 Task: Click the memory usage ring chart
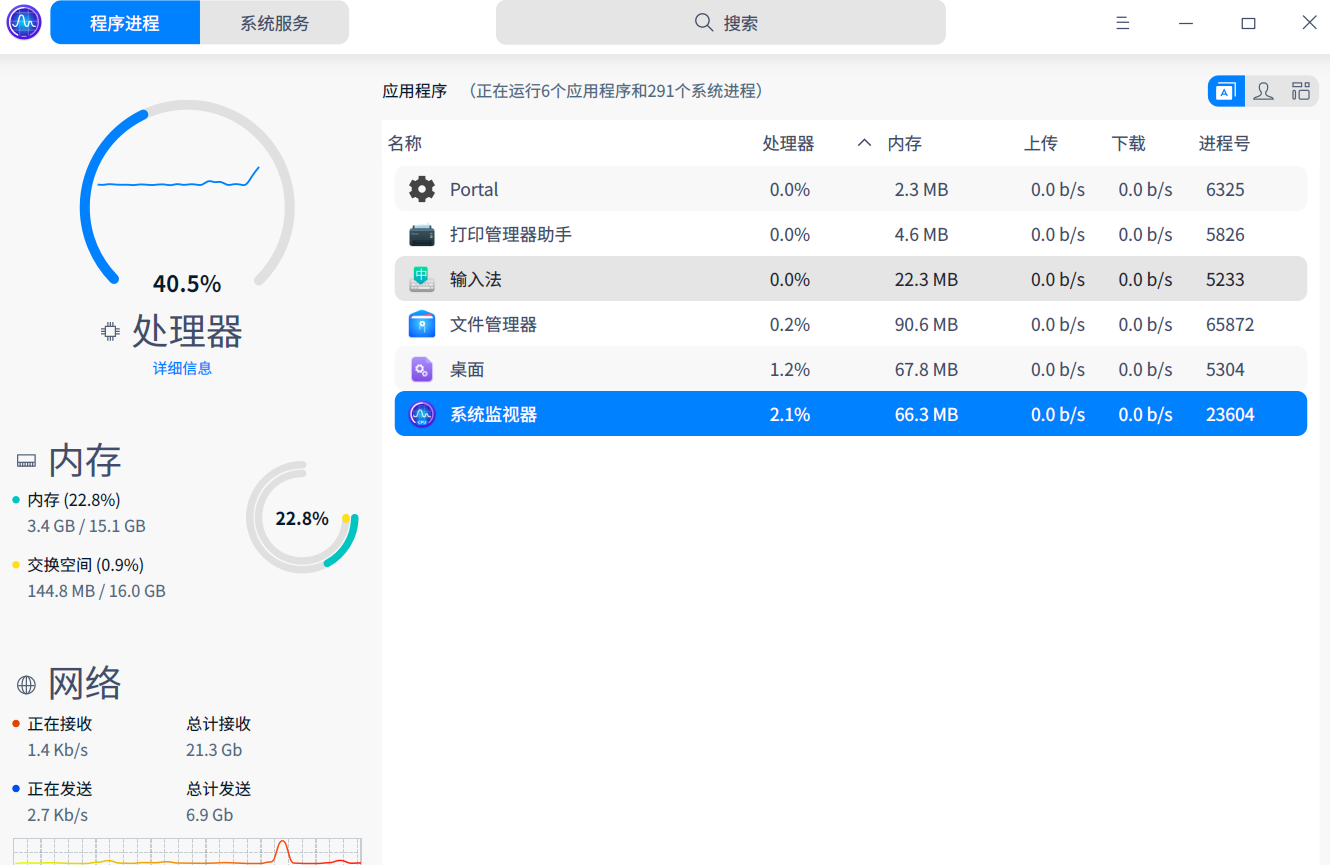coord(303,517)
